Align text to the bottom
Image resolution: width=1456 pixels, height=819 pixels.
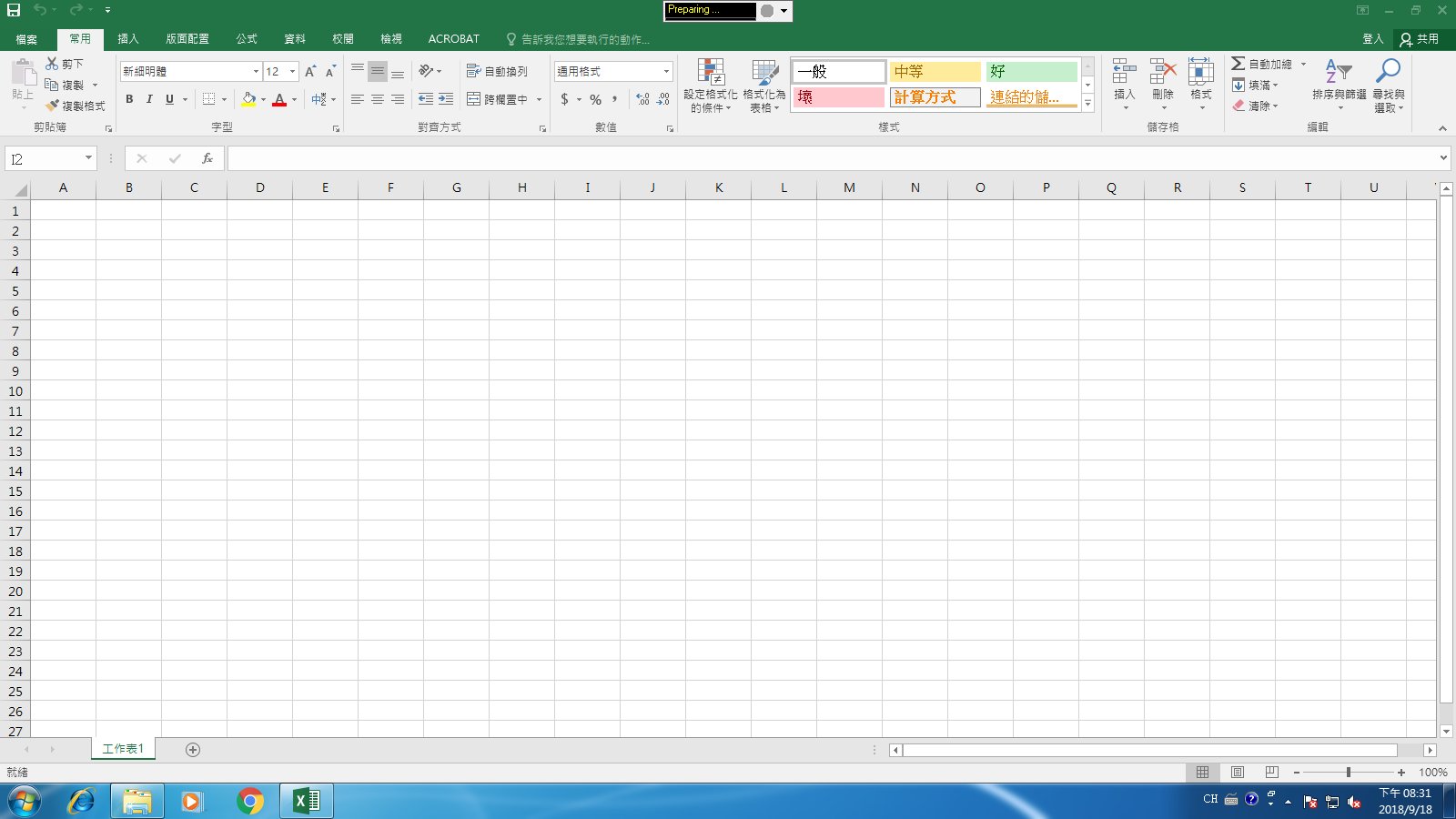tap(398, 71)
